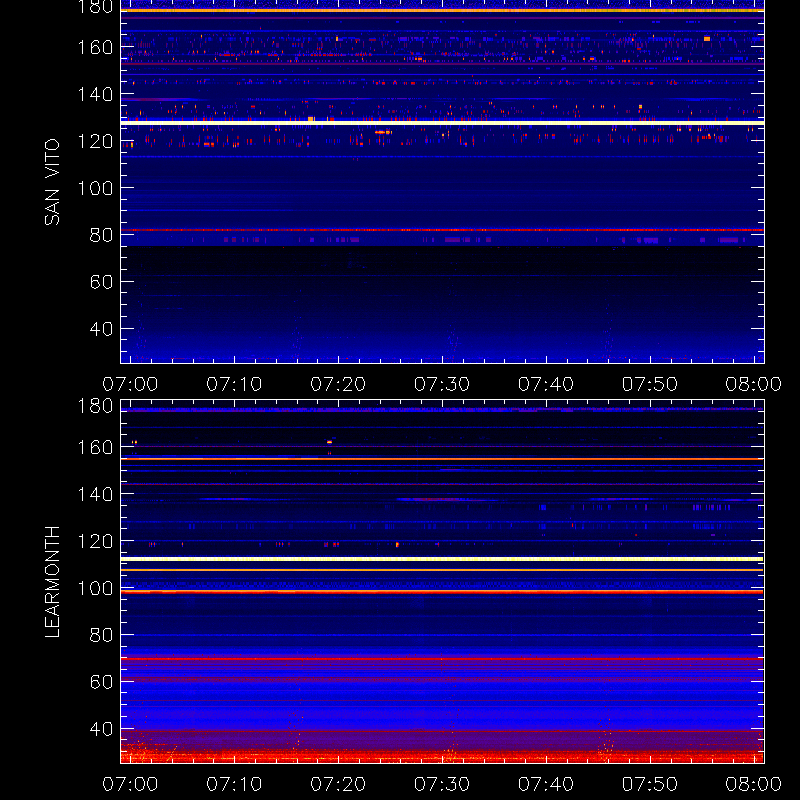Click the SAN VITO axis label
The height and width of the screenshot is (800, 800).
pos(52,182)
